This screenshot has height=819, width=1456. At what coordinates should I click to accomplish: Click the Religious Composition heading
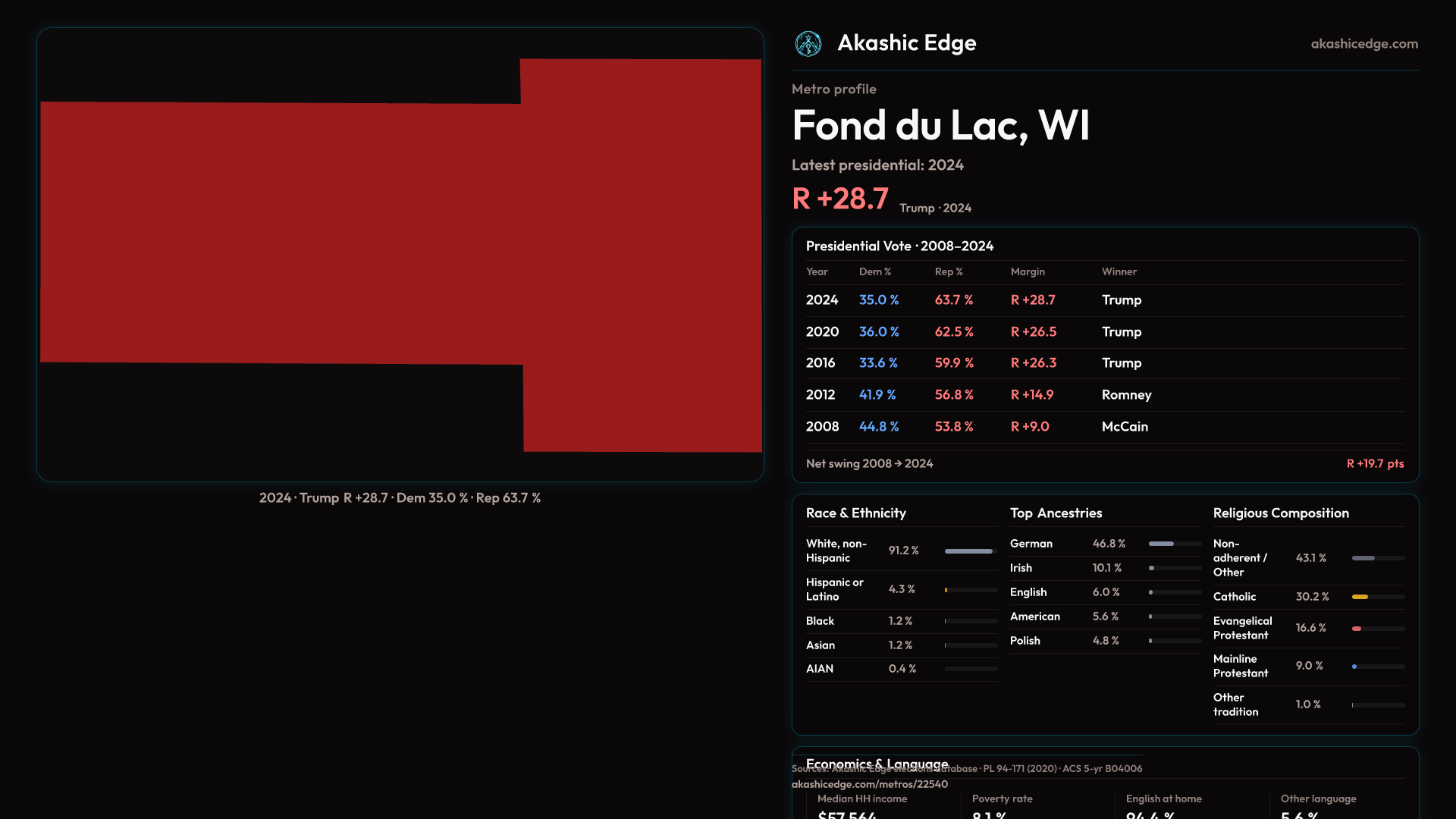click(x=1280, y=513)
